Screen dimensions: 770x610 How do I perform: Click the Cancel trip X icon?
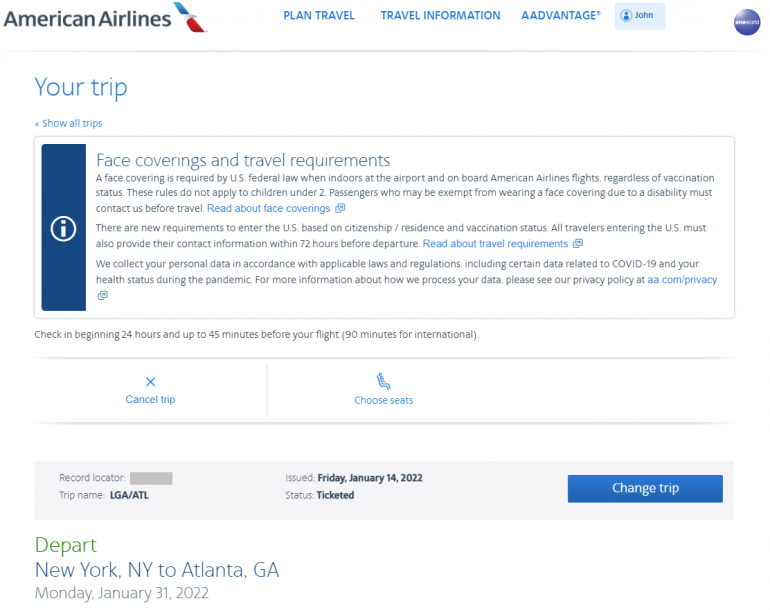point(150,381)
